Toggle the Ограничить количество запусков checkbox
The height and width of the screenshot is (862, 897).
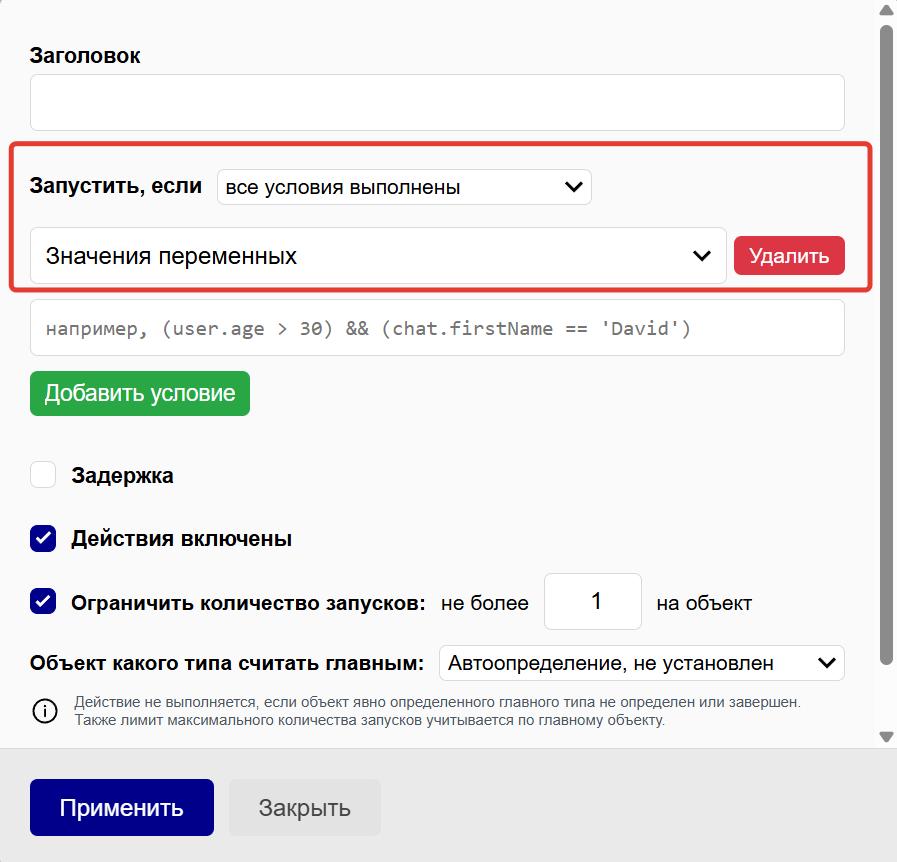[43, 602]
